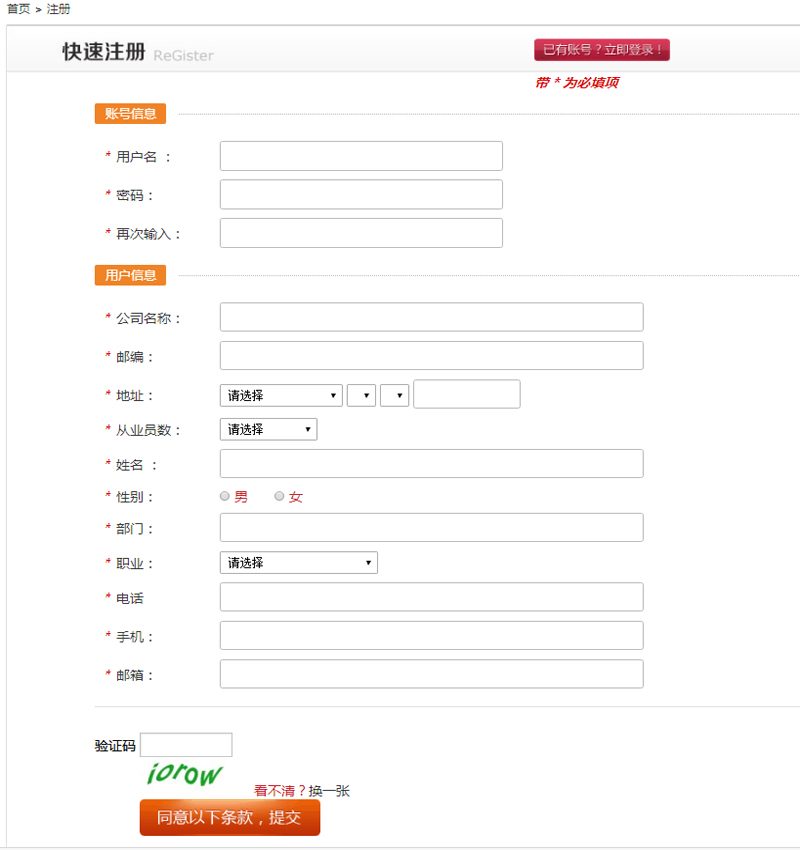800x850 pixels.
Task: Click into the 姓名 field
Action: 431,463
